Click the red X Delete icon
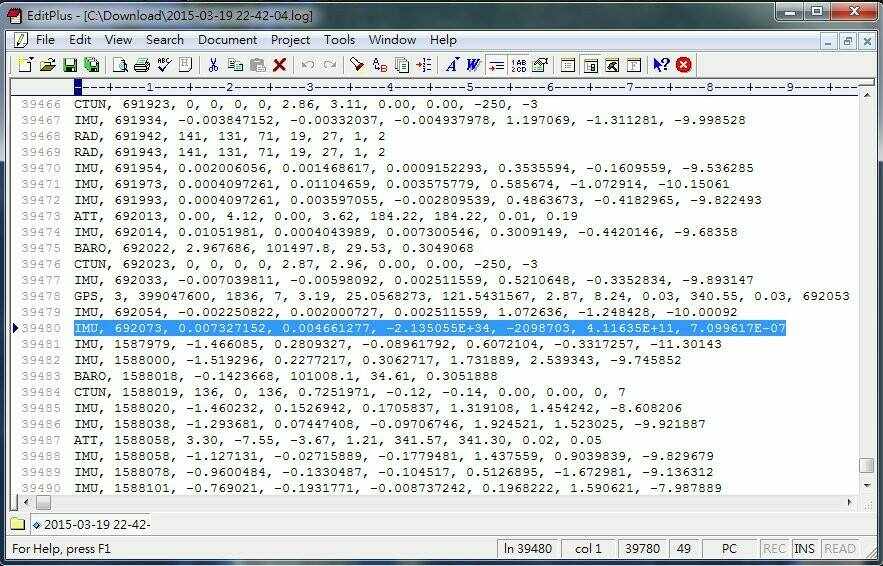 pyautogui.click(x=280, y=65)
